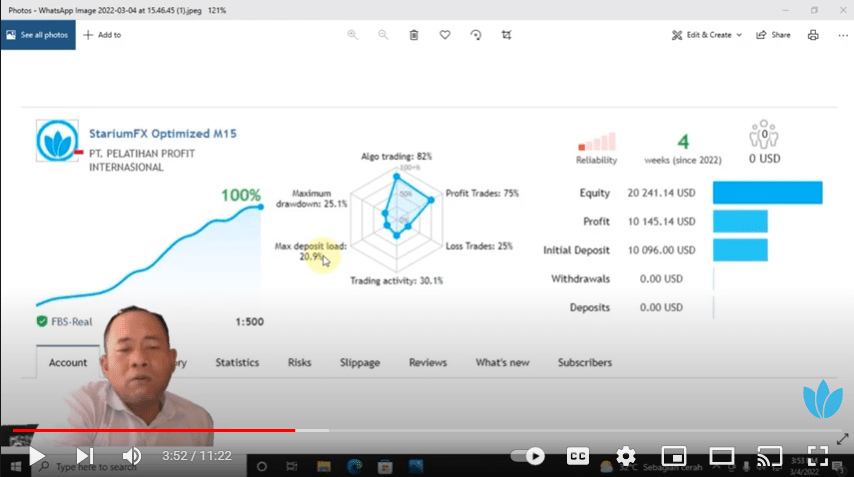854x477 pixels.
Task: Zoom out of the photo
Action: 383,35
